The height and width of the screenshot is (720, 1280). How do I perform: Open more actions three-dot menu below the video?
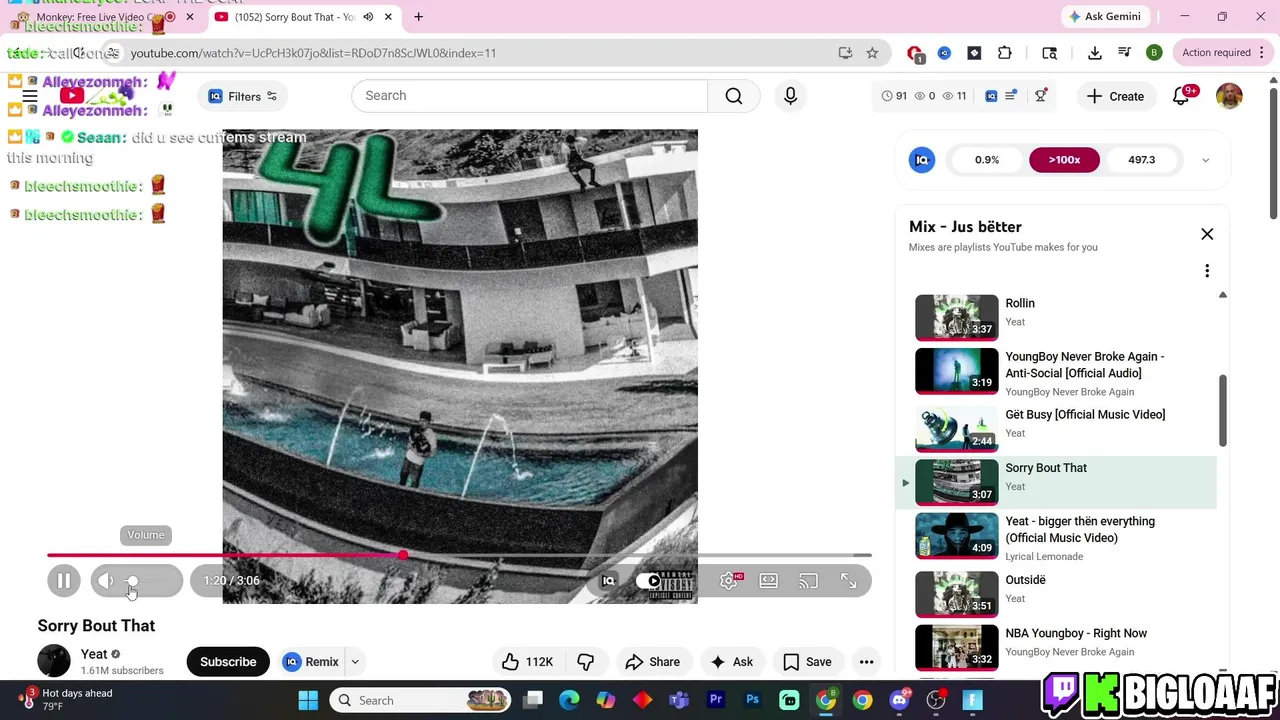[867, 662]
